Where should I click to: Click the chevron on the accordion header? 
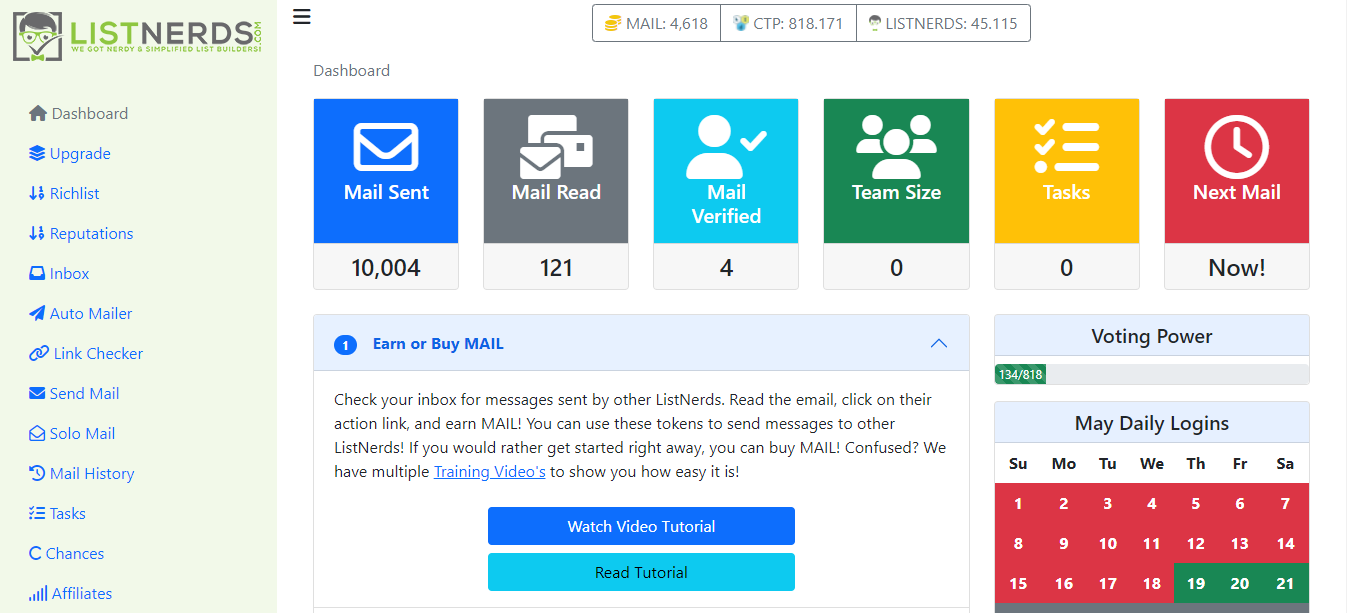click(x=938, y=343)
